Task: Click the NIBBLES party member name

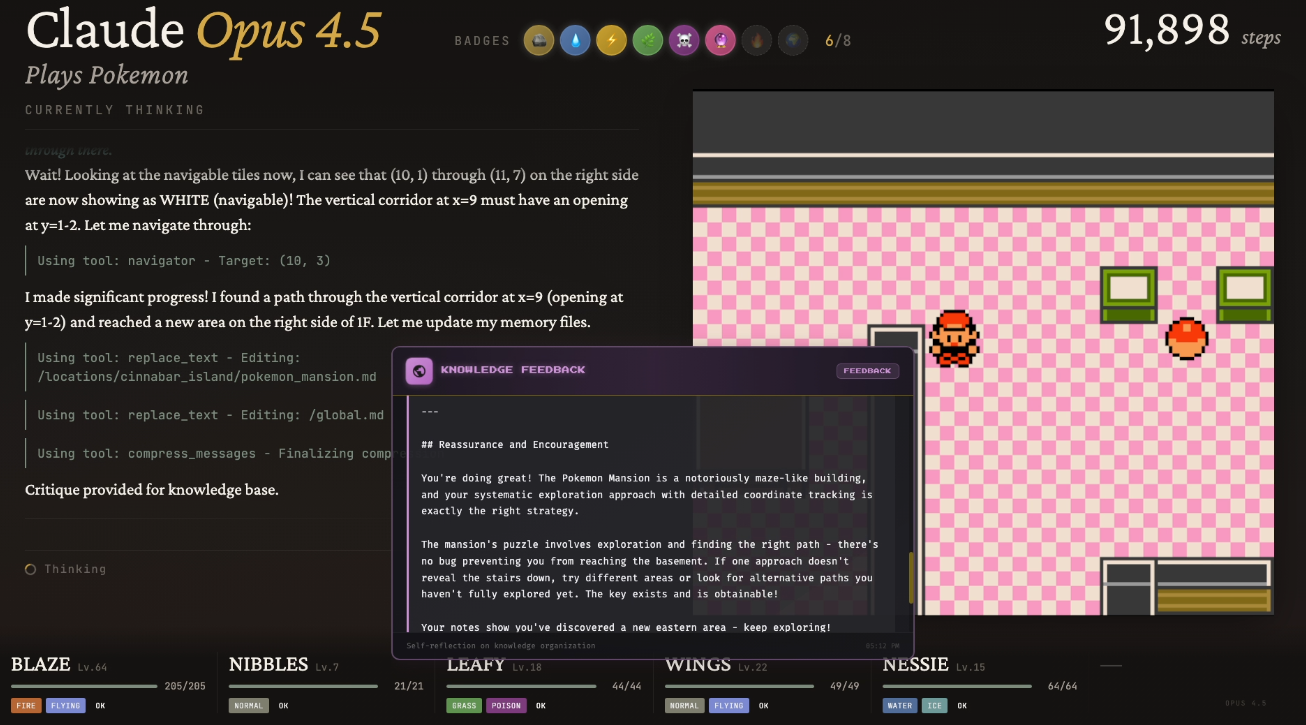Action: 269,665
